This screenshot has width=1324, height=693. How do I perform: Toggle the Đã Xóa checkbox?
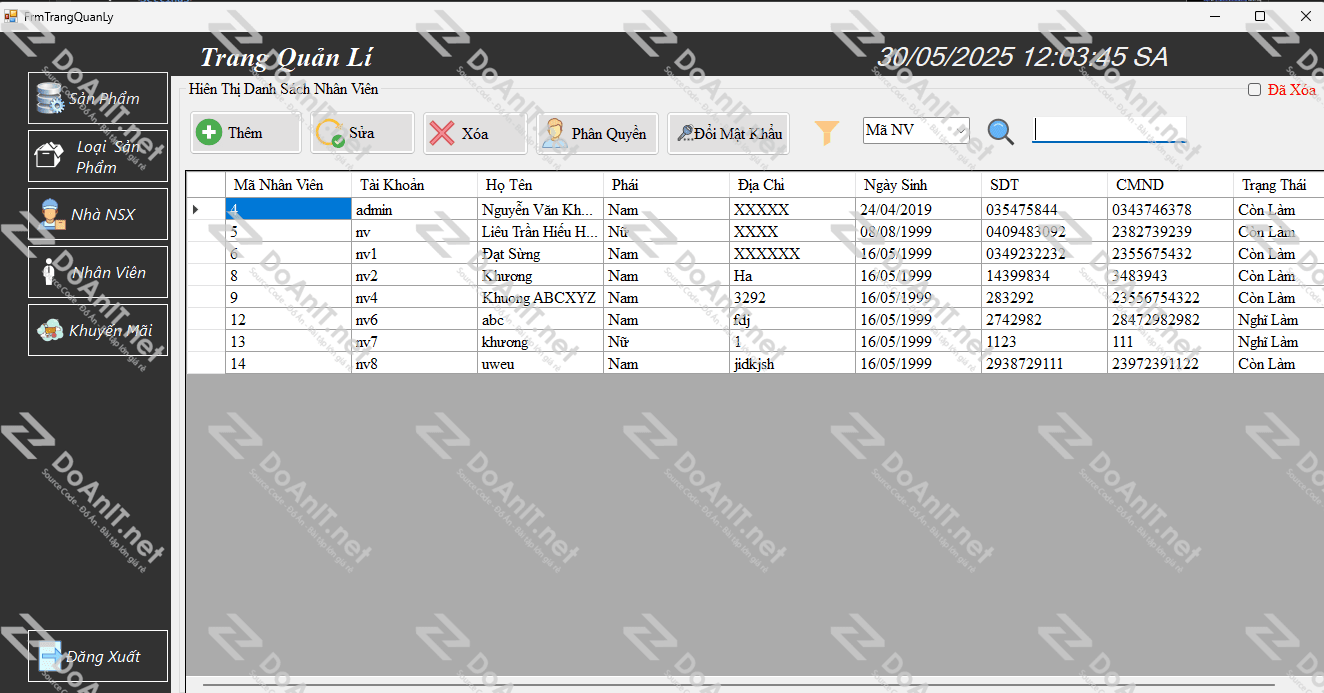[1254, 90]
